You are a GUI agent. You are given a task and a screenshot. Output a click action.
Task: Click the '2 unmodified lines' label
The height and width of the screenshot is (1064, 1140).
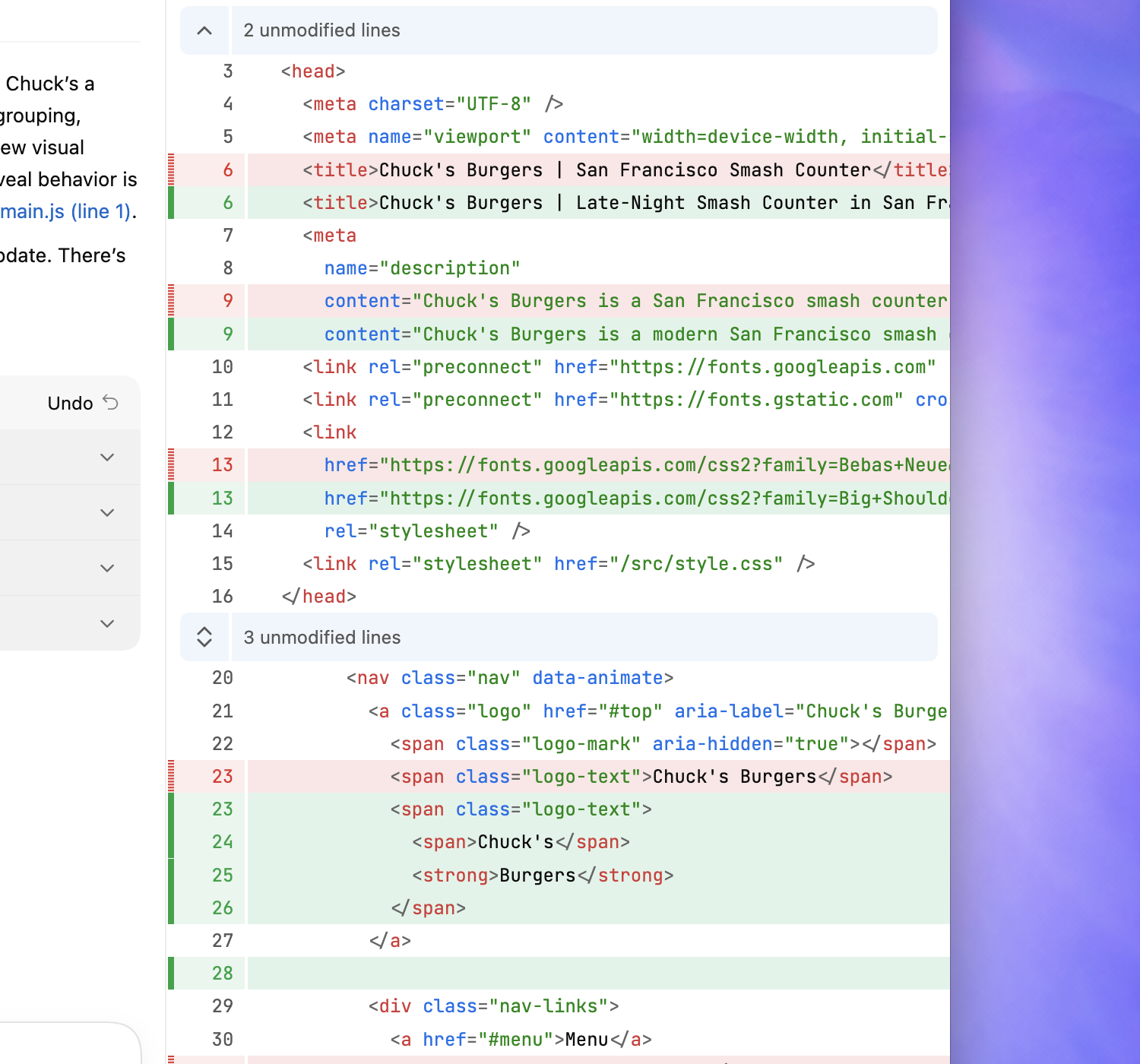(x=321, y=30)
